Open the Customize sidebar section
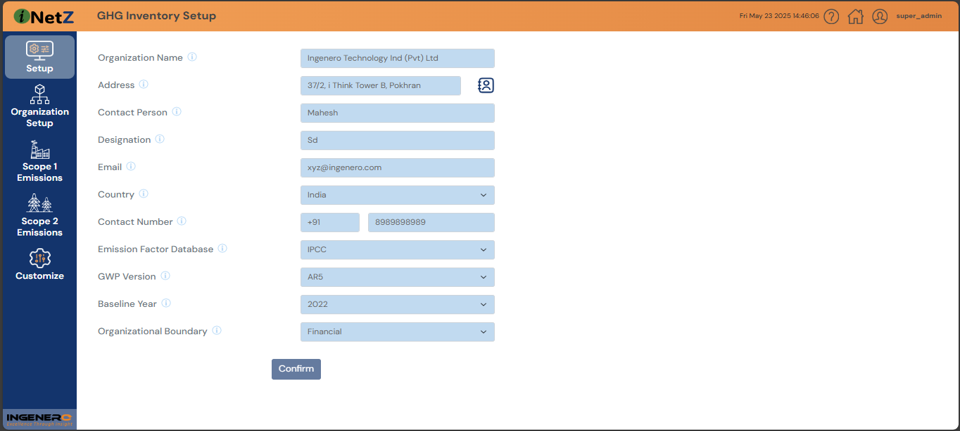The height and width of the screenshot is (431, 960). (39, 265)
